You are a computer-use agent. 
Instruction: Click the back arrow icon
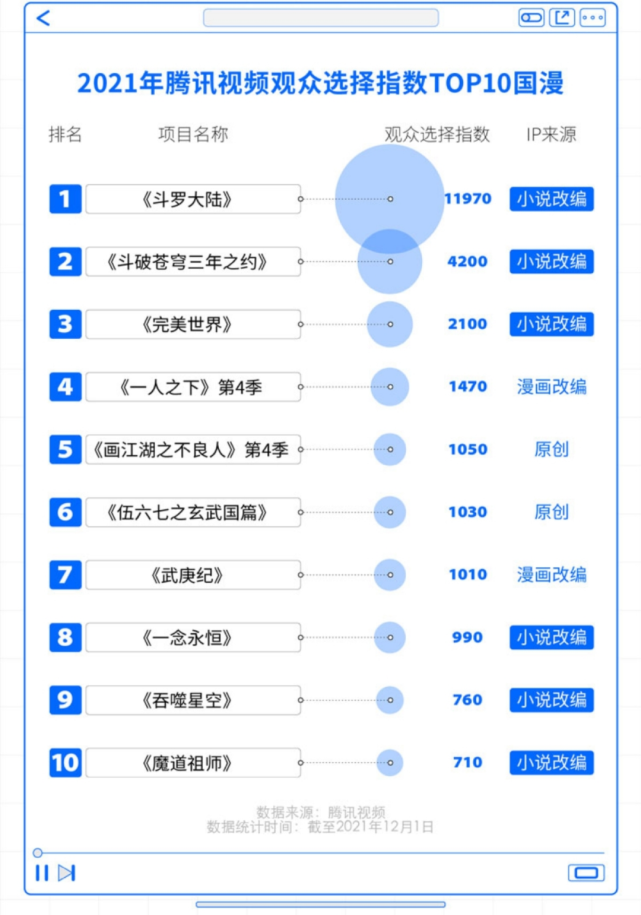point(43,18)
